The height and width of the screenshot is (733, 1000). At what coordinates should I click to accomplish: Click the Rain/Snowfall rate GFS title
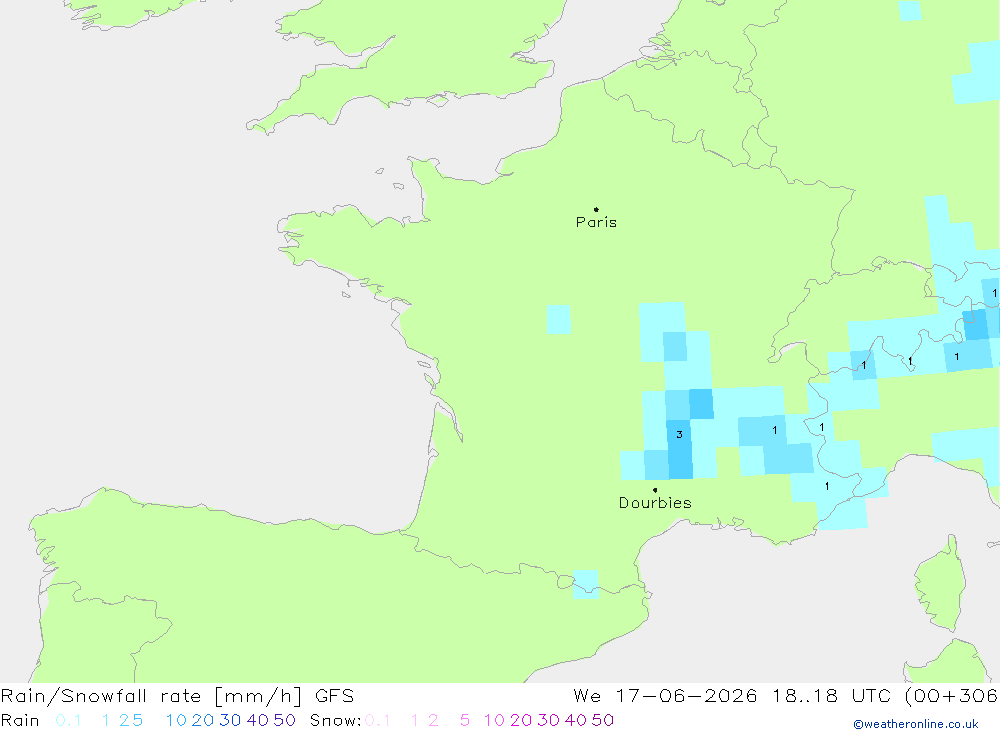(x=177, y=695)
